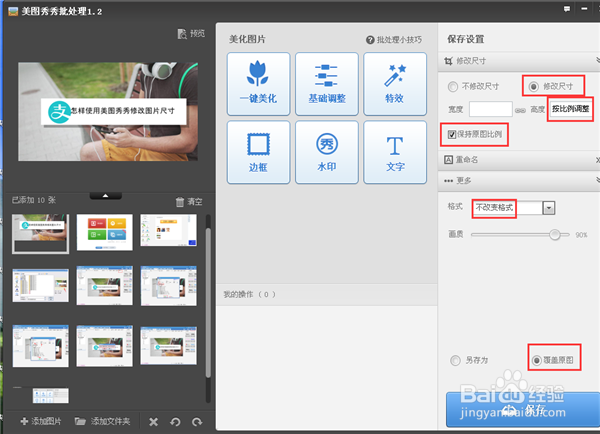Click the 我的操作 (0) operations header
Viewport: 600px width, 434px height.
pyautogui.click(x=326, y=294)
